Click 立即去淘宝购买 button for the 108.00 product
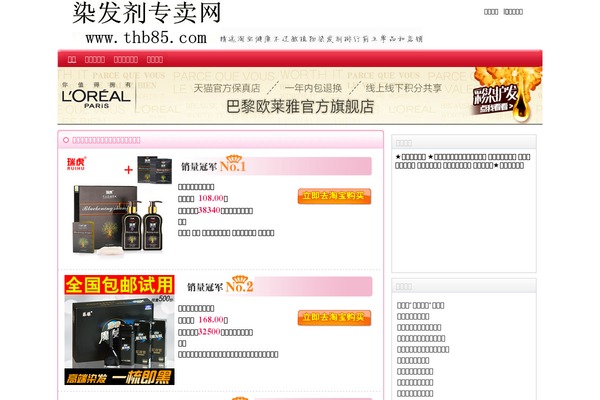600x400 pixels. [334, 196]
